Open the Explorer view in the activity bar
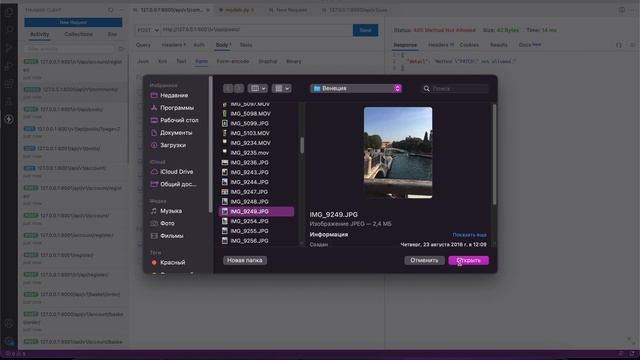 click(x=9, y=12)
